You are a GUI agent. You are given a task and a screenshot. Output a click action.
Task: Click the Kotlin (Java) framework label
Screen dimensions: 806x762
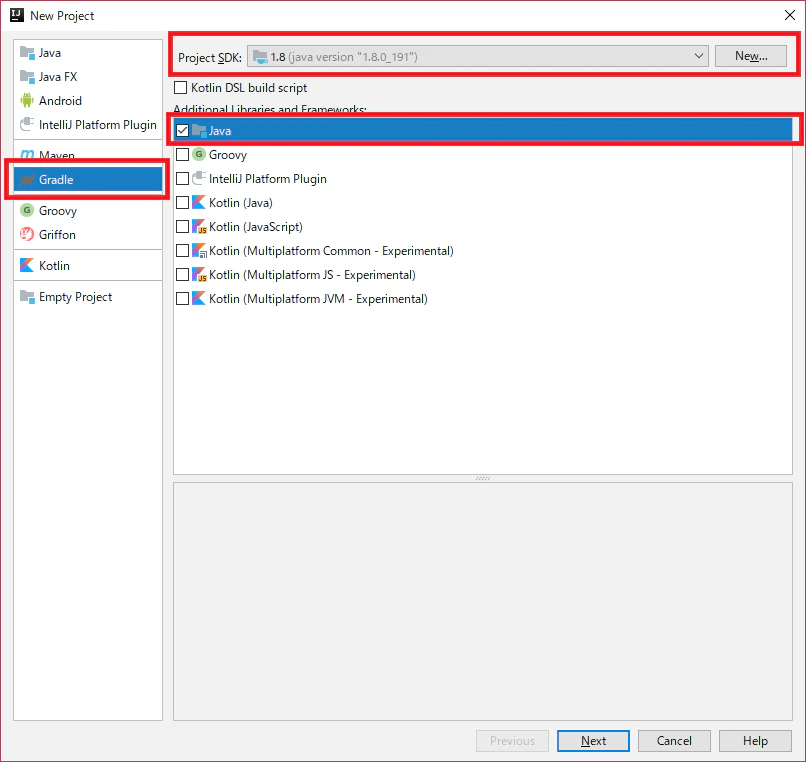(x=241, y=203)
